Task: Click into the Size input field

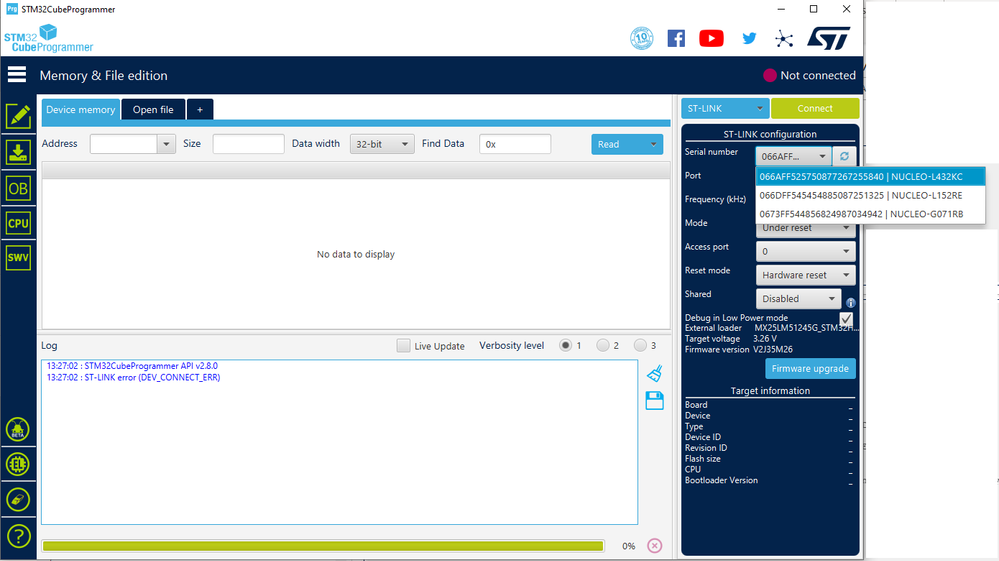Action: click(248, 144)
